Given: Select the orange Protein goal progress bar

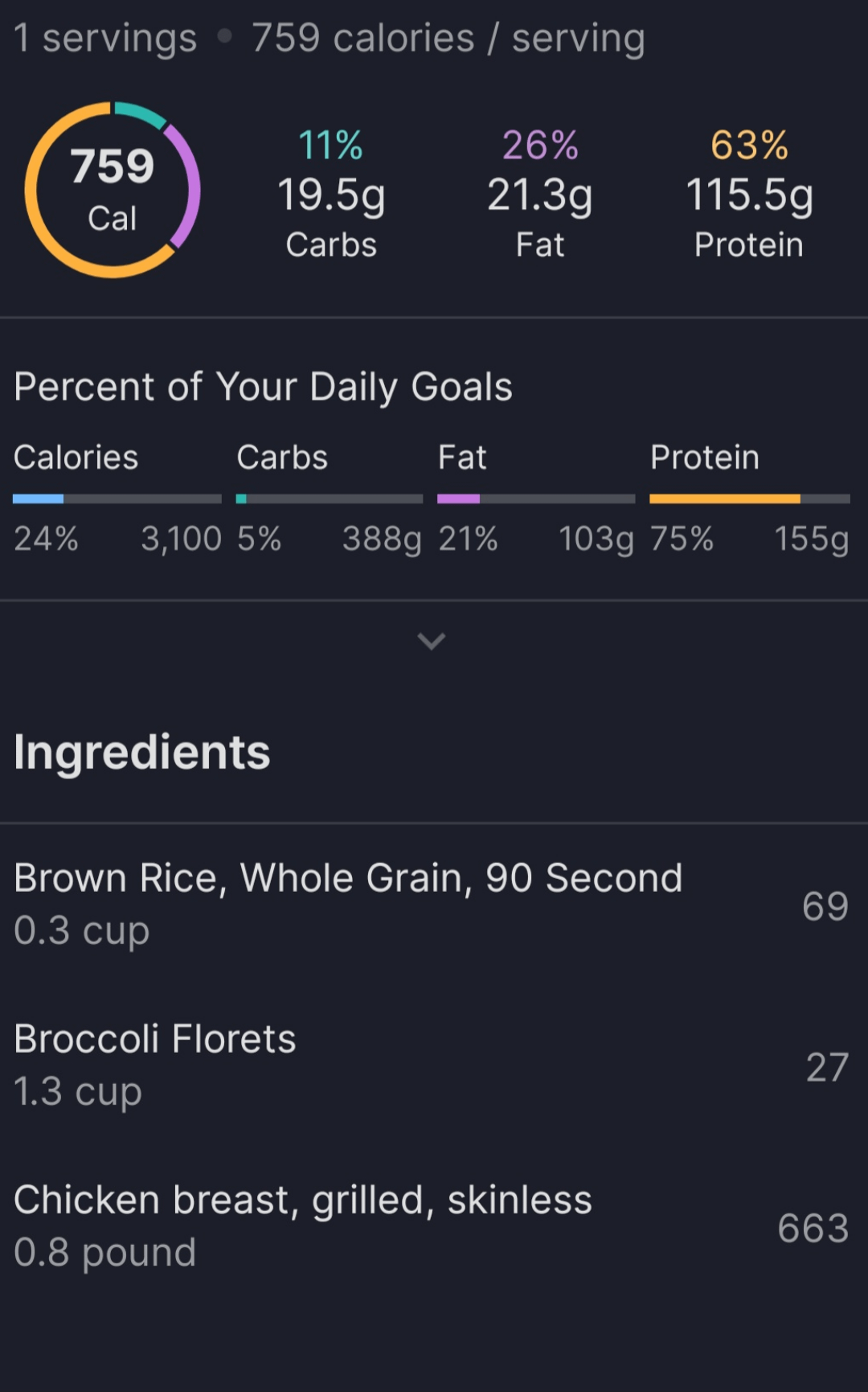Looking at the screenshot, I should point(749,499).
